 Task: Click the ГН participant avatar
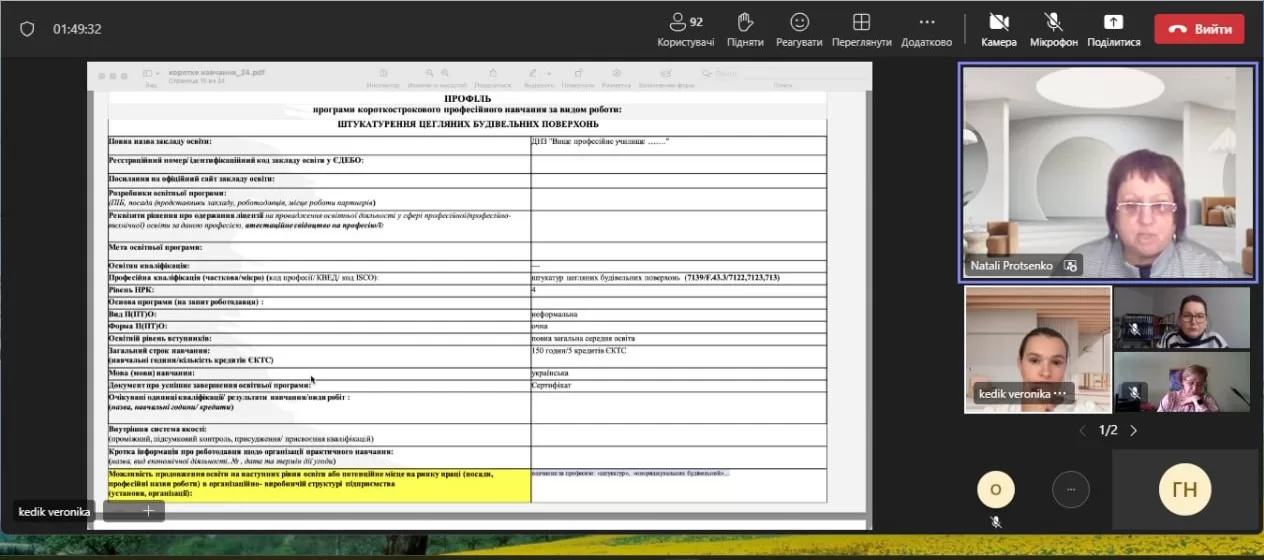(x=1184, y=489)
